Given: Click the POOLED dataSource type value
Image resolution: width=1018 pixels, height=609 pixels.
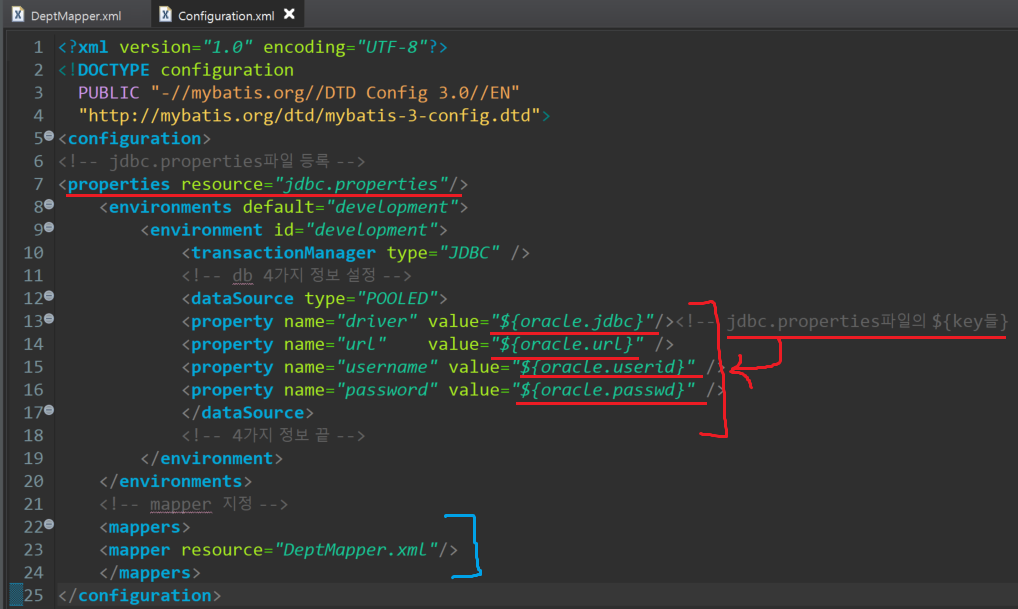Looking at the screenshot, I should click(x=397, y=299).
